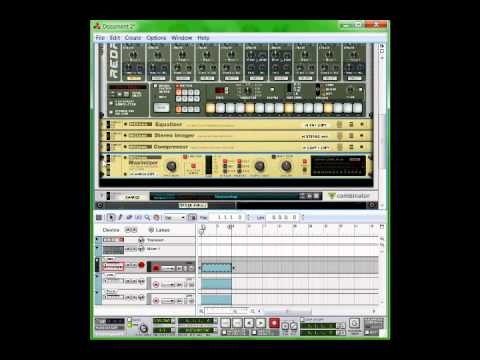Click the Redrum Flam amount knob
480x360 pixels.
click(x=350, y=90)
